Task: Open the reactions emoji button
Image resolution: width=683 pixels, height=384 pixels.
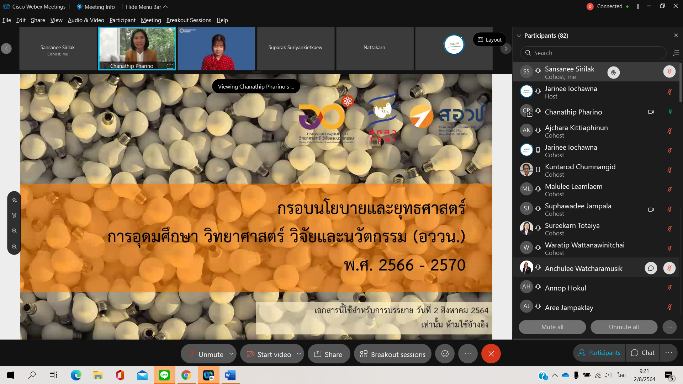Action: (445, 354)
